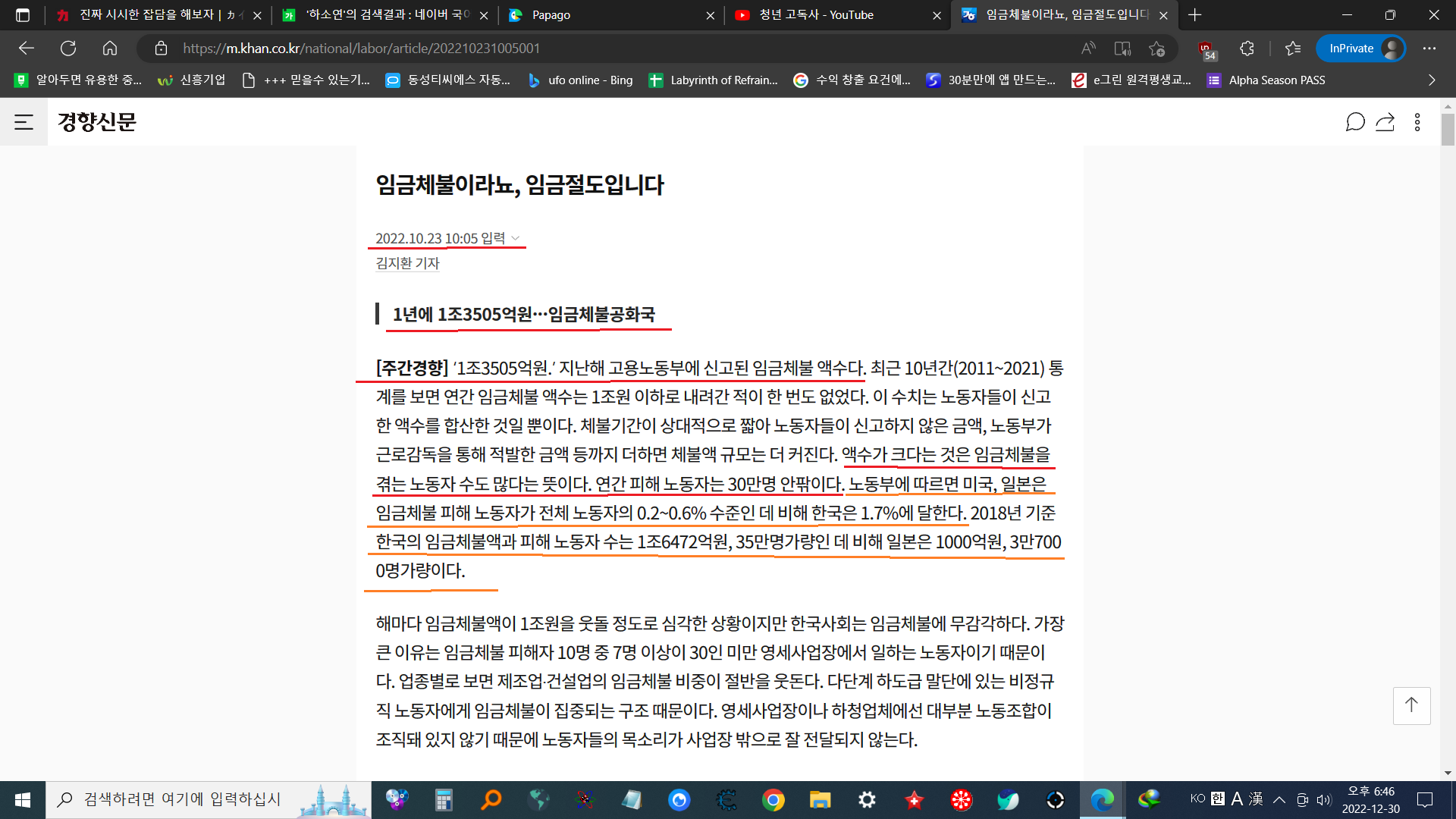Viewport: 1456px width, 819px height.
Task: Open the ufo online - Bing bookmark
Action: tap(580, 80)
